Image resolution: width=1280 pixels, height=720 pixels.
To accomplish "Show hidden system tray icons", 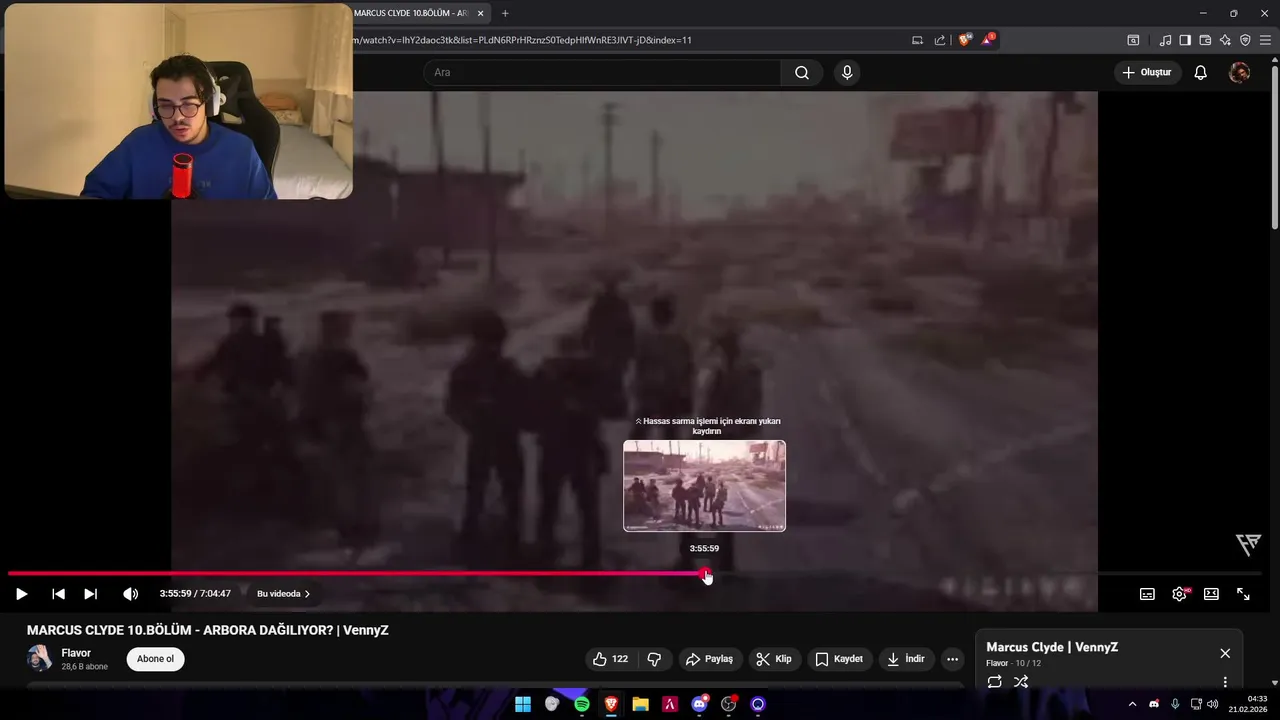I will tap(1132, 704).
